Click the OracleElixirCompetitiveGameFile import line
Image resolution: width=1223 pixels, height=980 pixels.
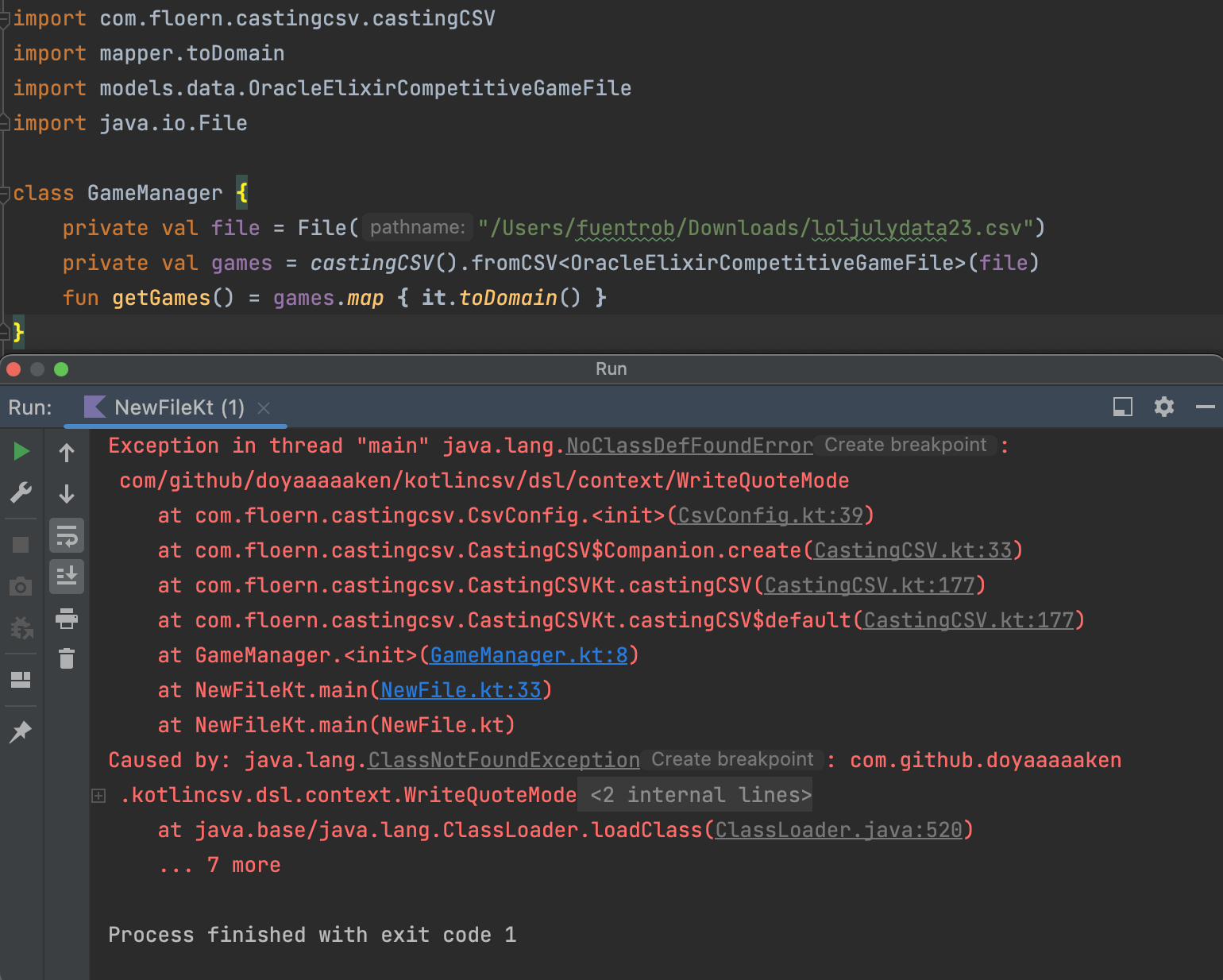(x=322, y=88)
